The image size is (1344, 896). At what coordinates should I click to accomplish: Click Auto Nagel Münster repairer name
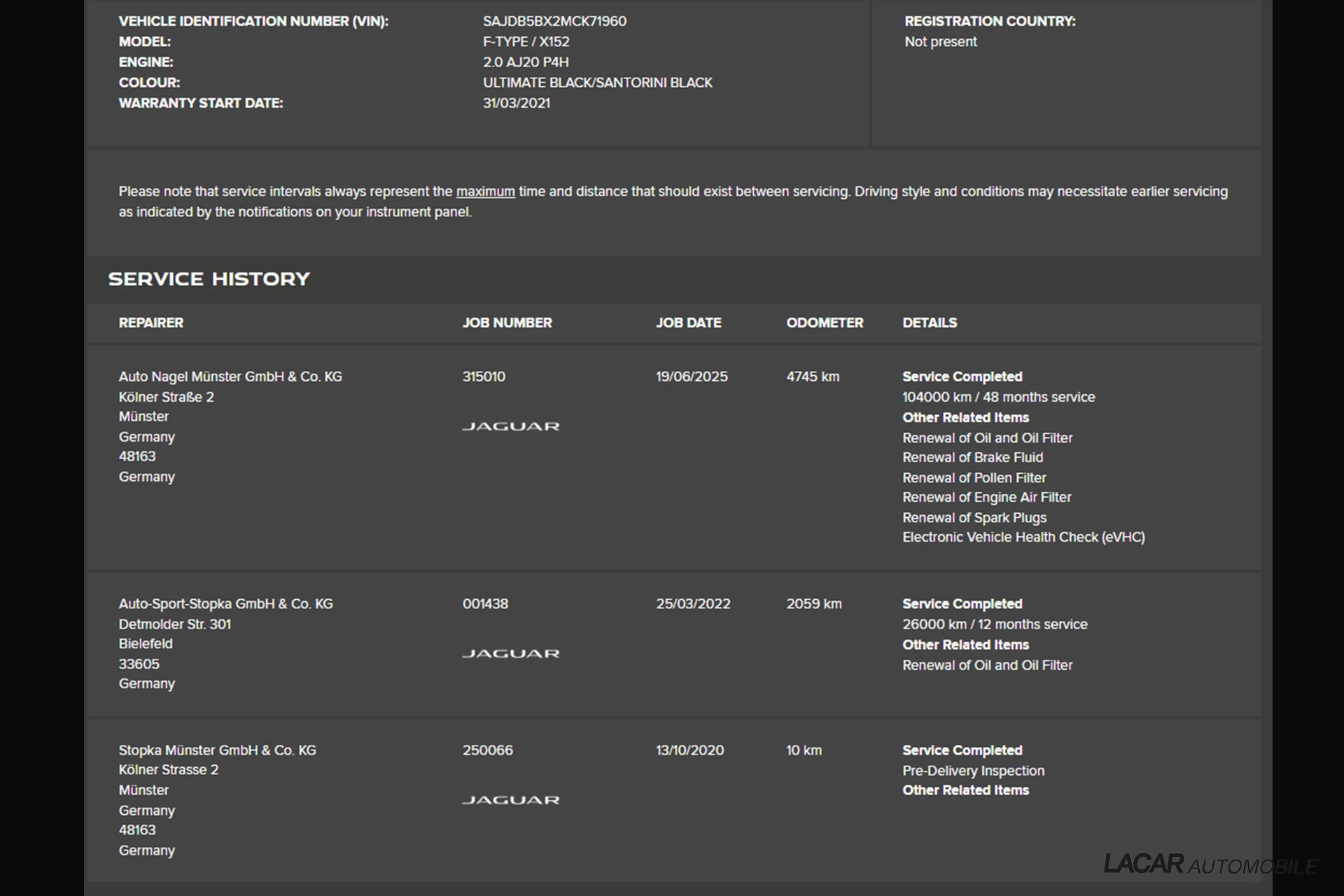pos(230,377)
